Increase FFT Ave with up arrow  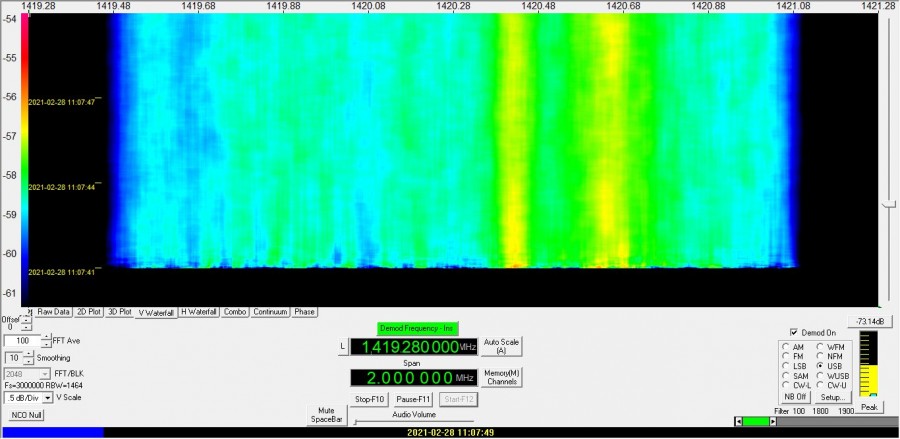[45, 337]
